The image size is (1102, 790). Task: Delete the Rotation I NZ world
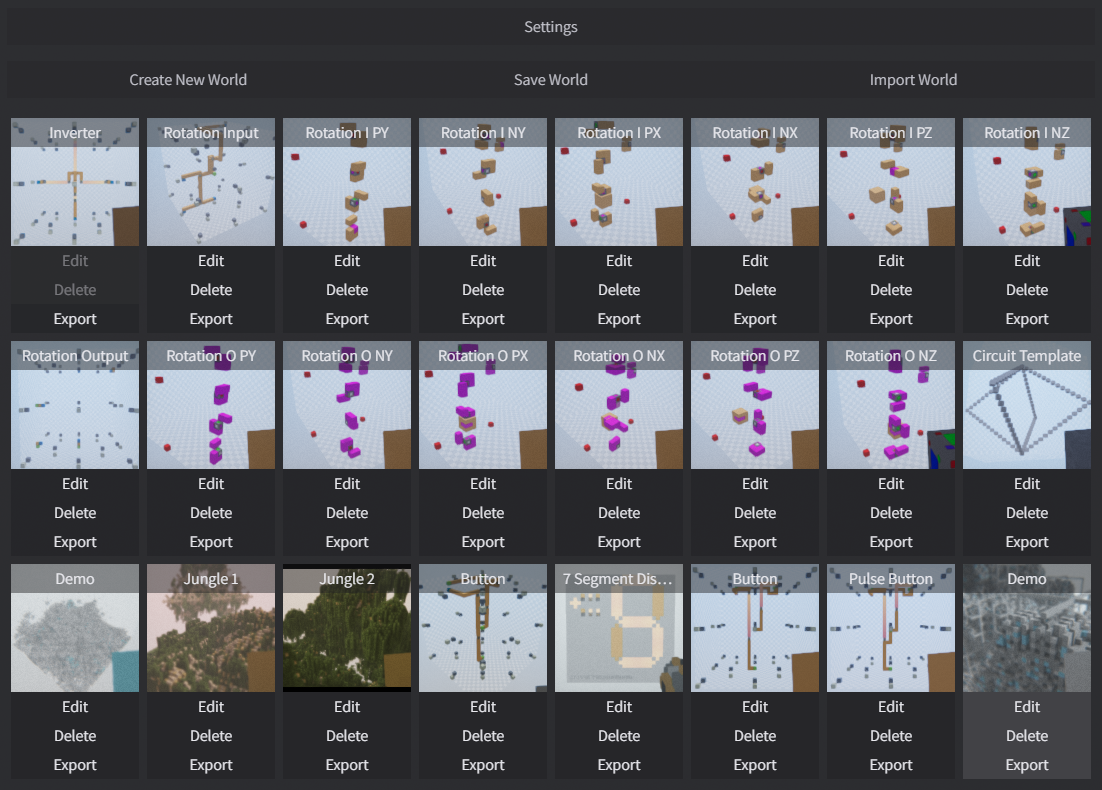(1027, 290)
